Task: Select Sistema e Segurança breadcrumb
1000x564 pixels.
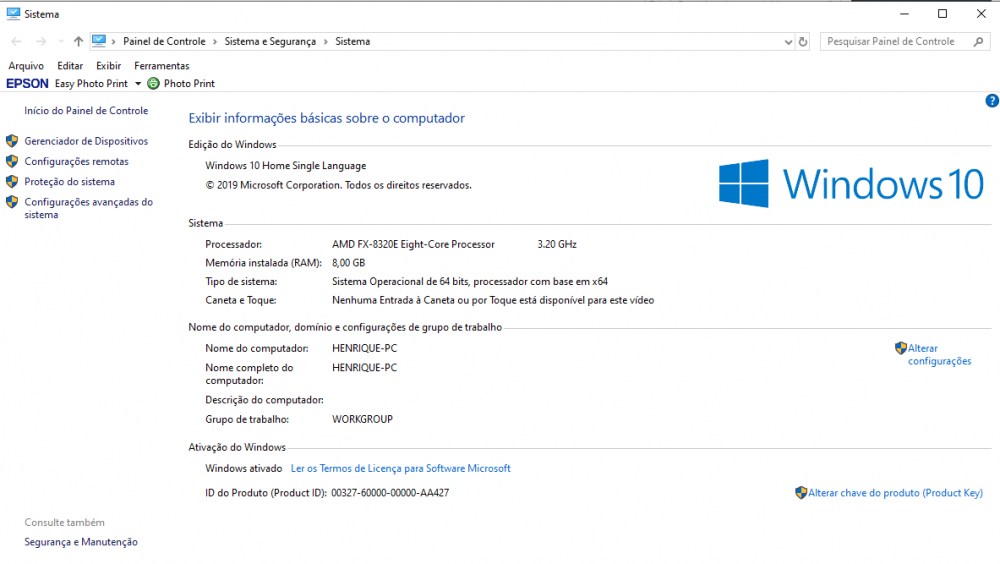Action: (x=270, y=42)
